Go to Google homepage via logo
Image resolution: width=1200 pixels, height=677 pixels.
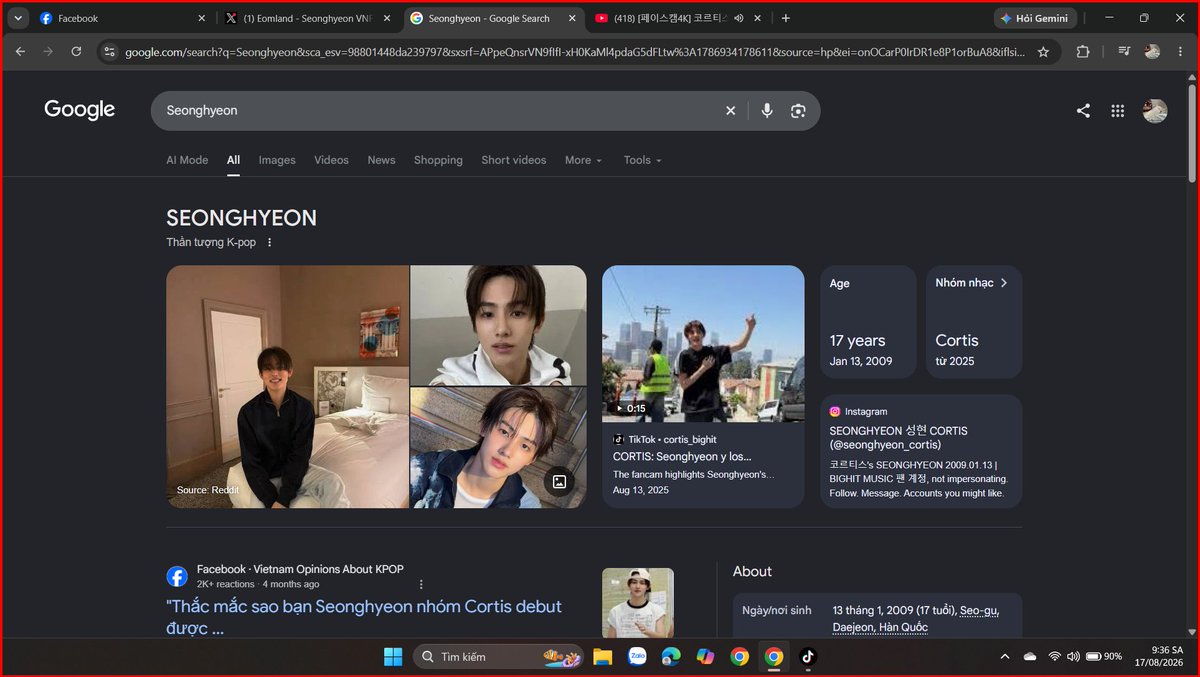tap(80, 110)
